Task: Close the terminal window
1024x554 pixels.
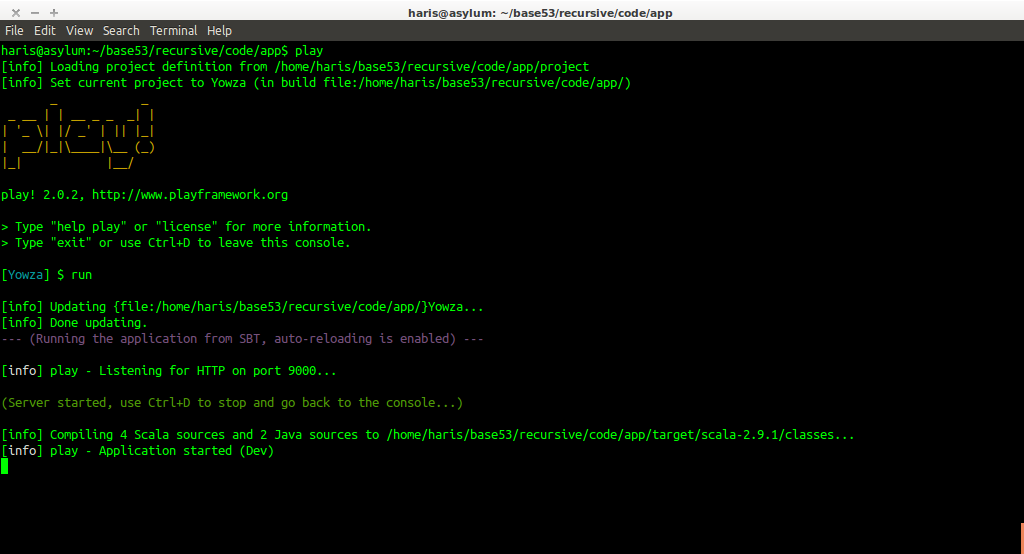Action: tap(16, 12)
